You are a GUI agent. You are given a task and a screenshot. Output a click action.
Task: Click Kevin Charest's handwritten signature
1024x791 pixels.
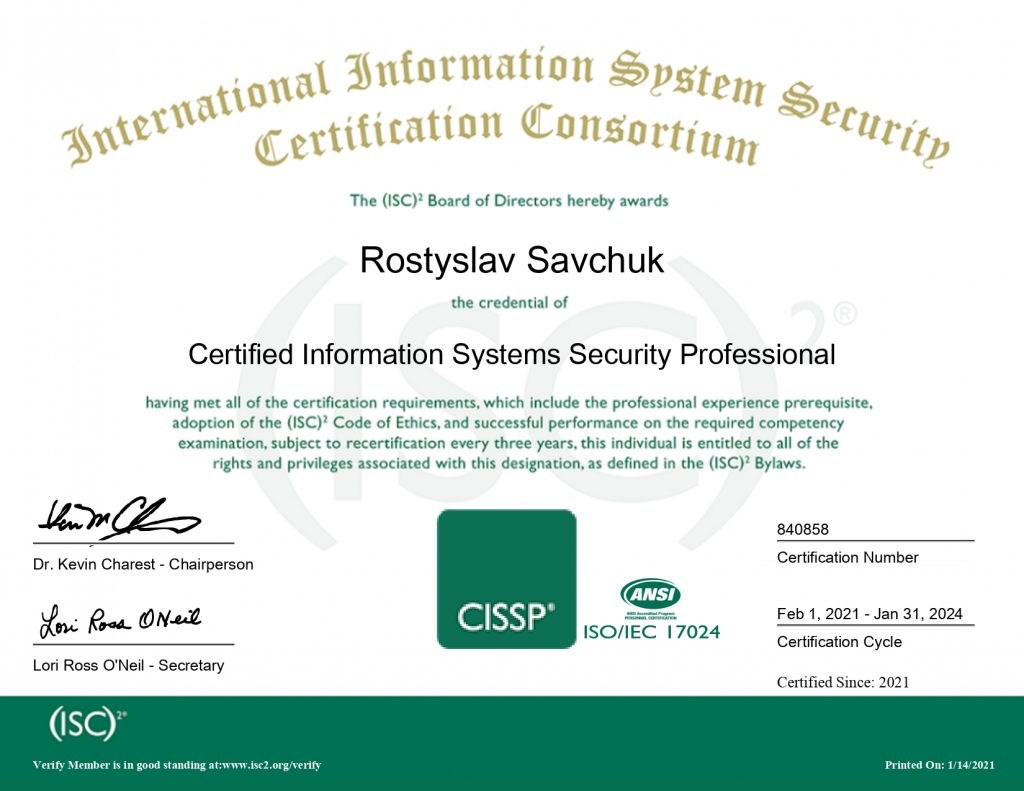[x=119, y=518]
